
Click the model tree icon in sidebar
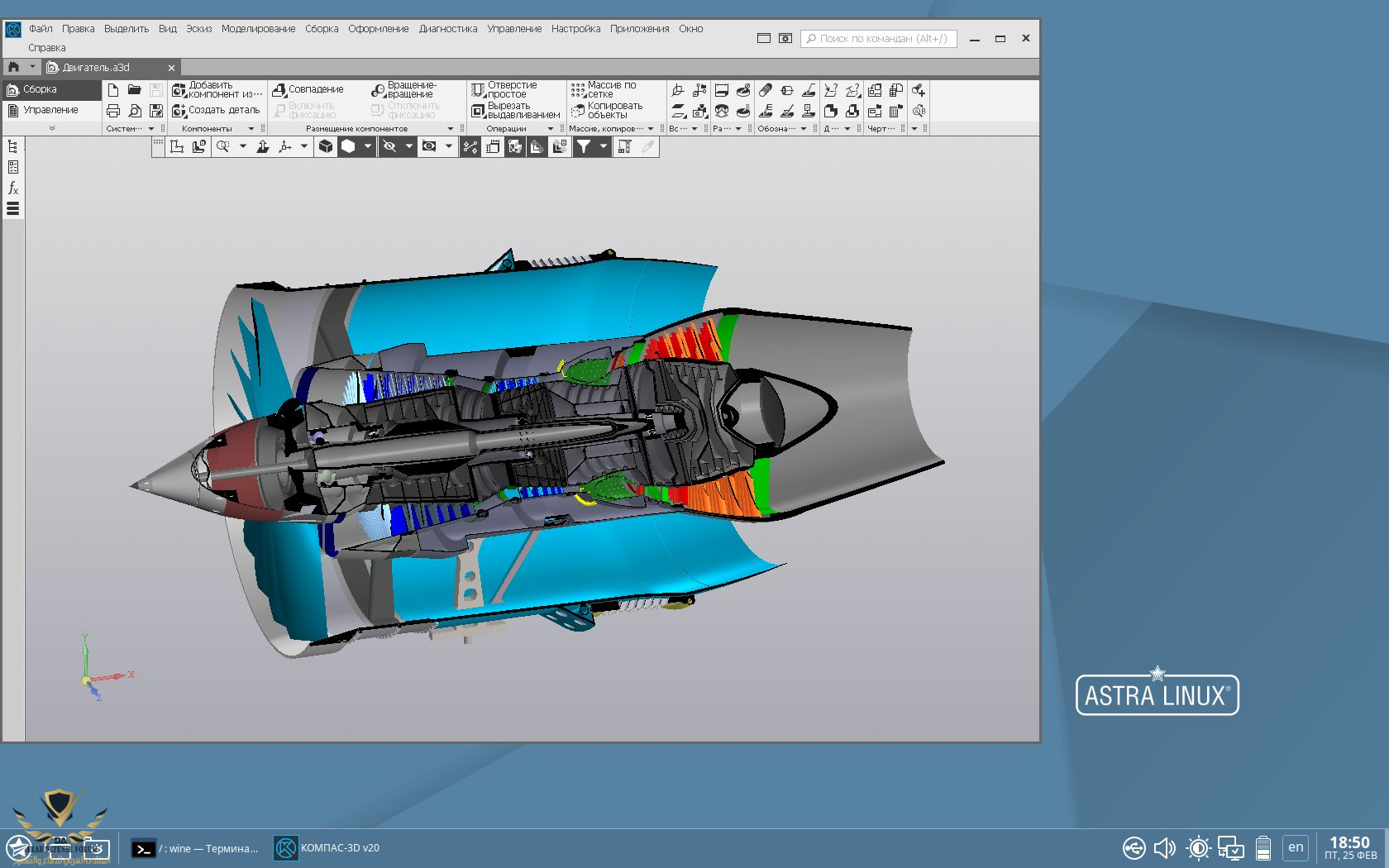[13, 146]
